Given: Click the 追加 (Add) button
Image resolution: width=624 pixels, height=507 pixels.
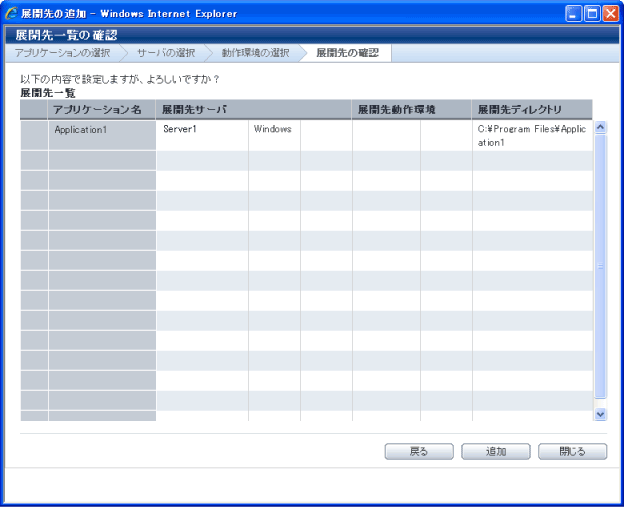Looking at the screenshot, I should tap(495, 451).
